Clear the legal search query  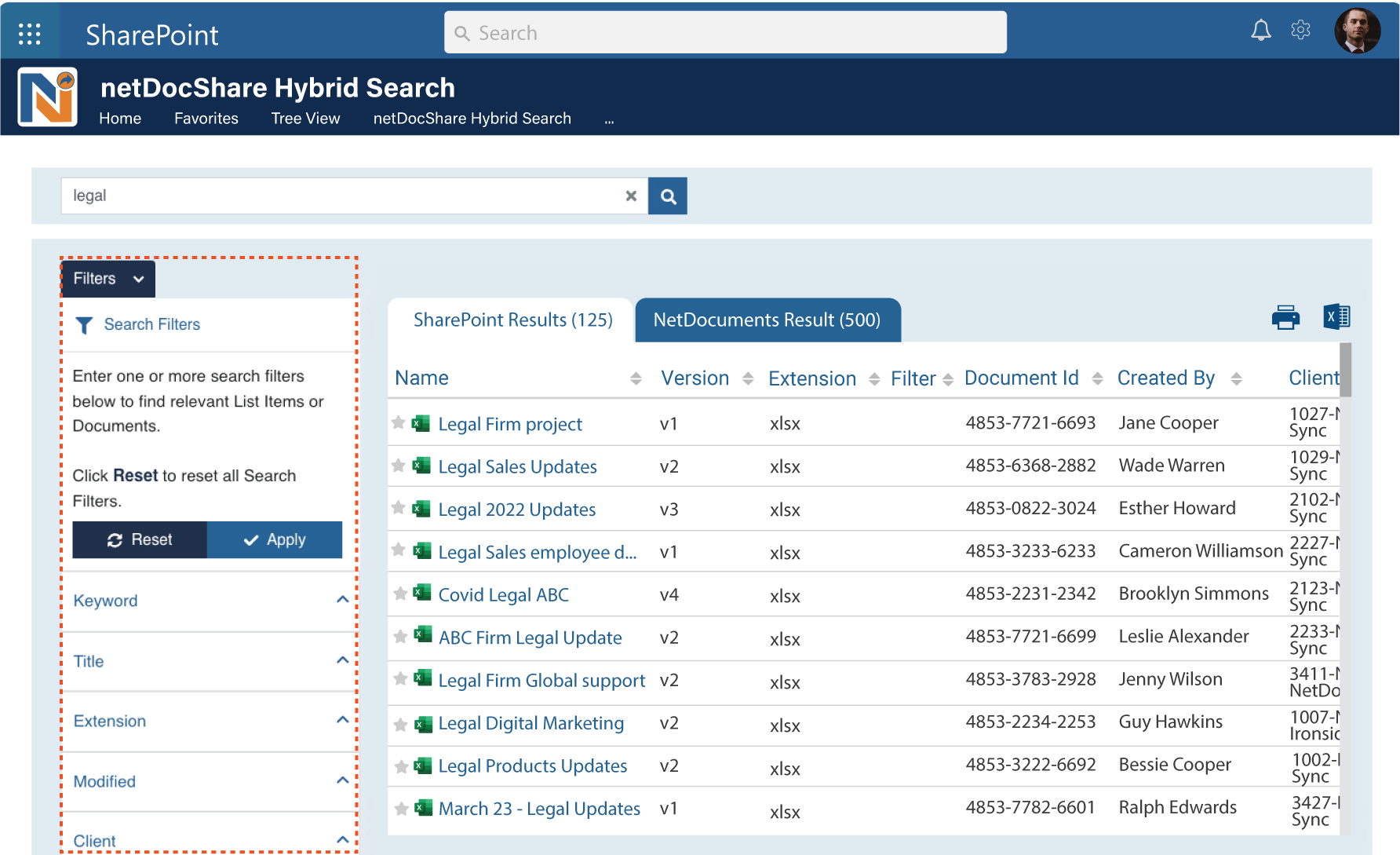click(631, 196)
